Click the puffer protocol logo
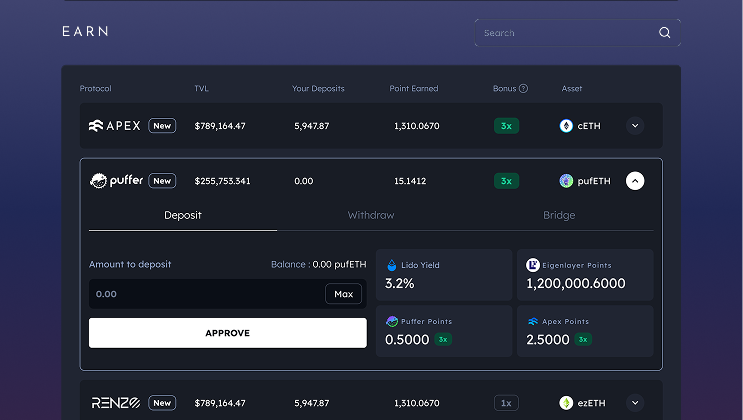Viewport: 743px width, 420px height. point(116,181)
